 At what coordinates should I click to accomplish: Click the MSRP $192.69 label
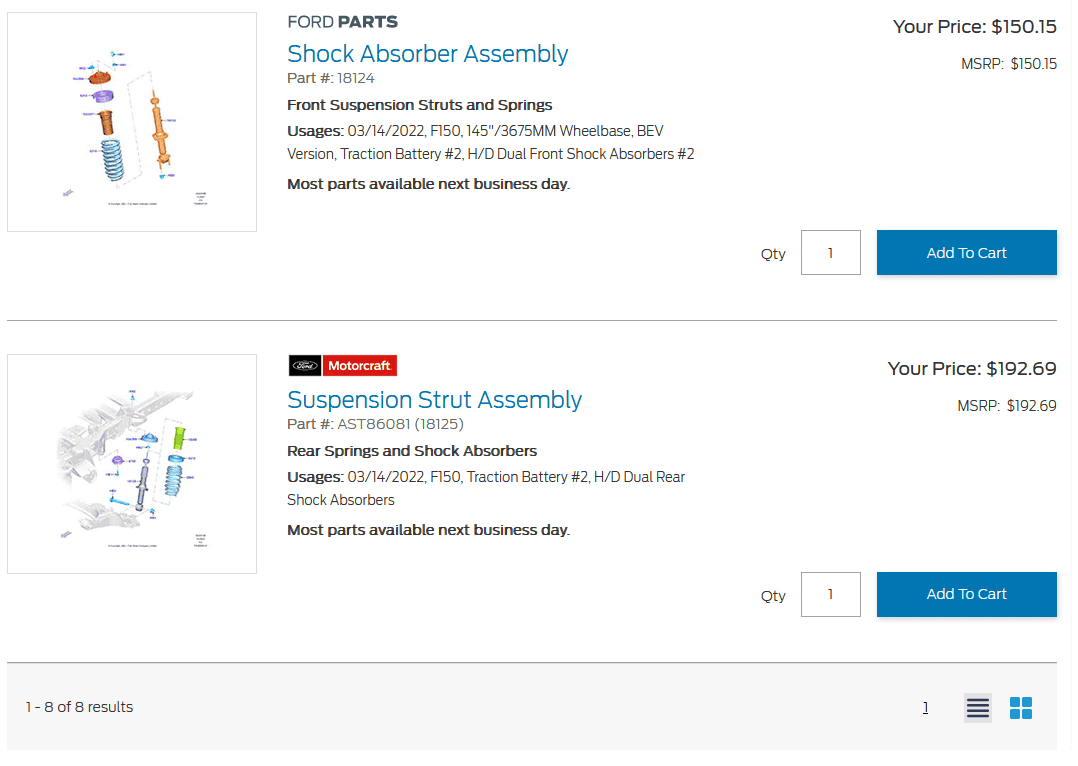click(1006, 406)
